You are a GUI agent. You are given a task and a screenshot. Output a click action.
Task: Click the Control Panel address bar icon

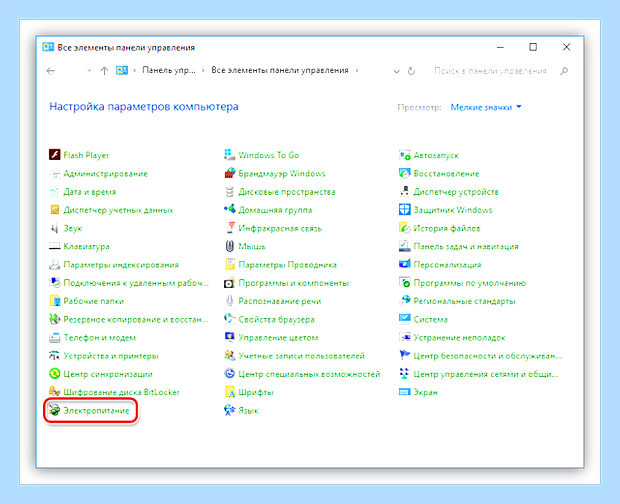[121, 70]
